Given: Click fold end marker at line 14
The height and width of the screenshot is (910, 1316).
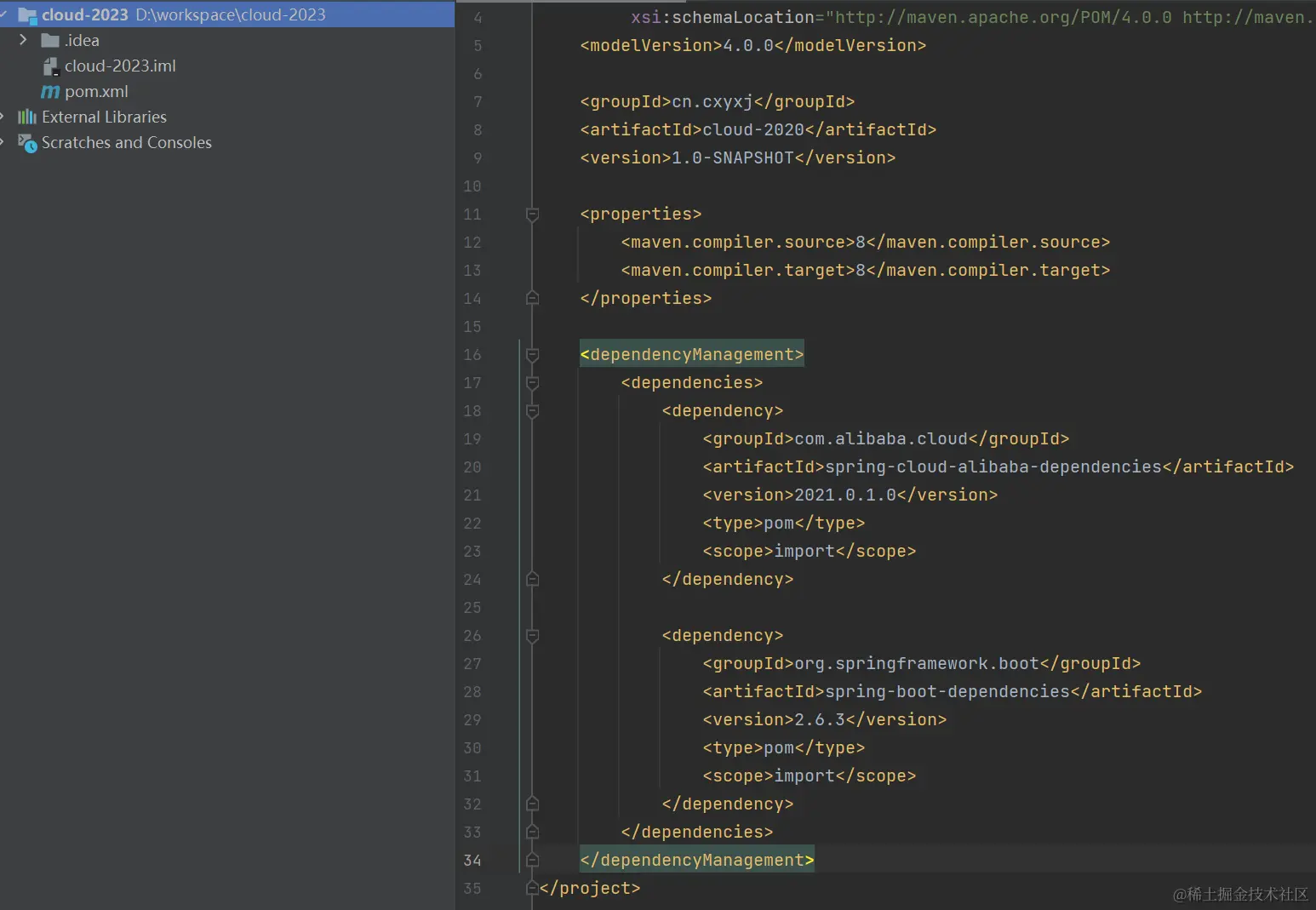Looking at the screenshot, I should [x=532, y=298].
